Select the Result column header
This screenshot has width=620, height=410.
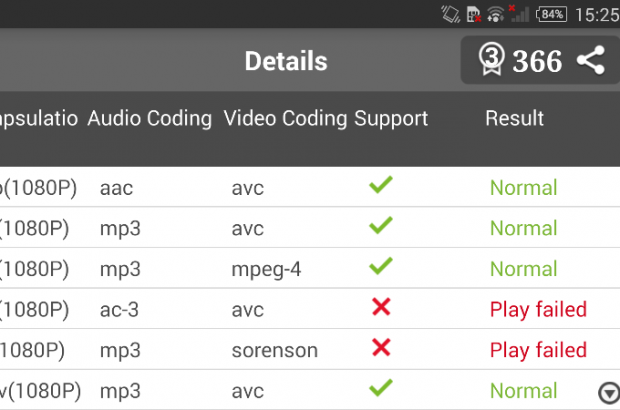[x=514, y=118]
